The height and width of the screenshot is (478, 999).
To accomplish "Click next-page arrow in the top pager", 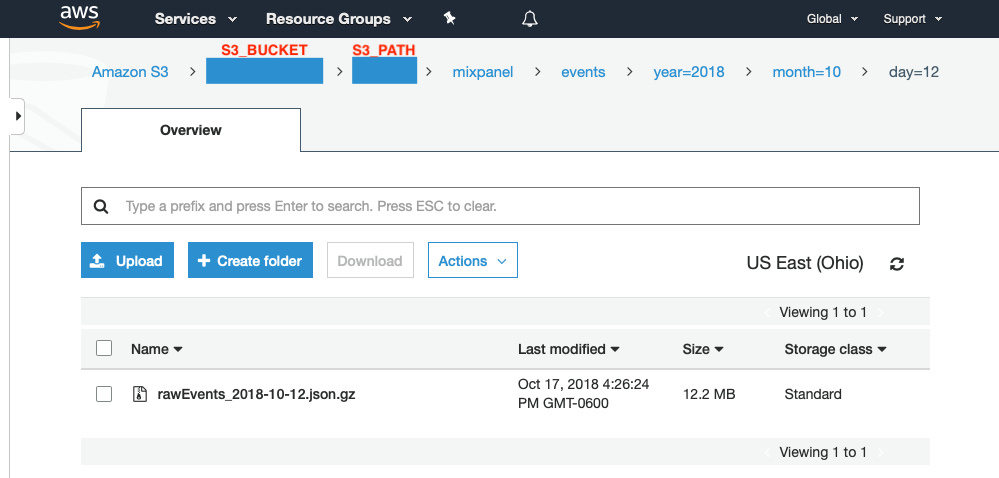I will tap(880, 312).
